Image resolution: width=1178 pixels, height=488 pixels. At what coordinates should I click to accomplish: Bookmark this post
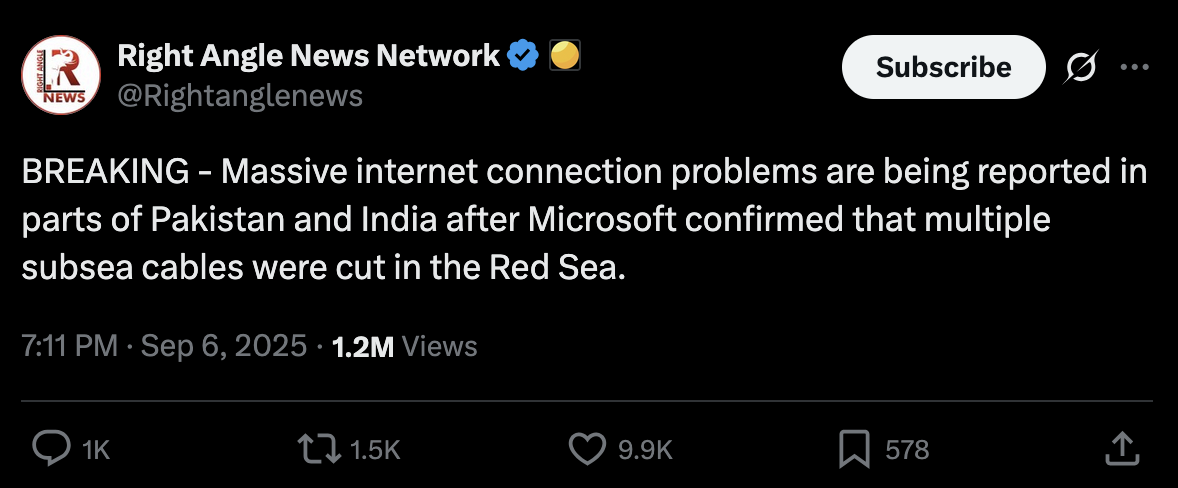(x=854, y=450)
